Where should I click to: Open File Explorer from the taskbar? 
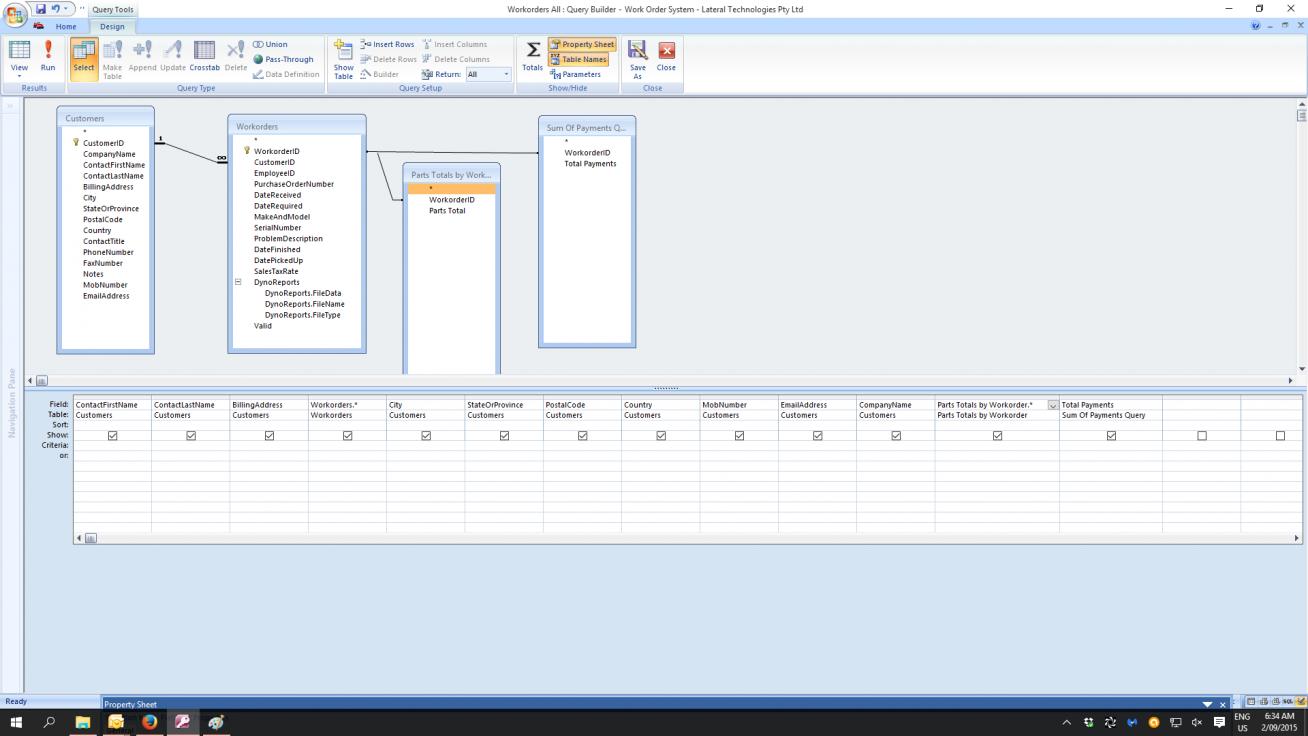pyautogui.click(x=83, y=722)
